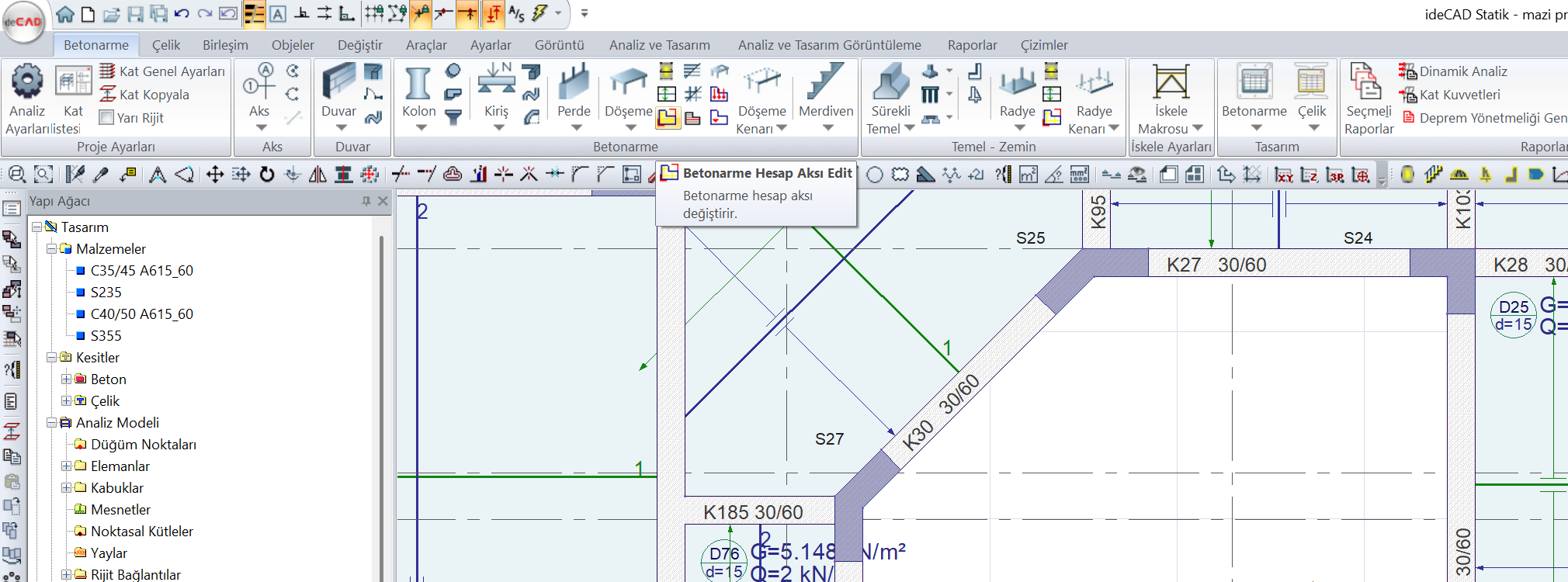Expand the Beton tree node
The width and height of the screenshot is (1568, 582).
point(66,379)
